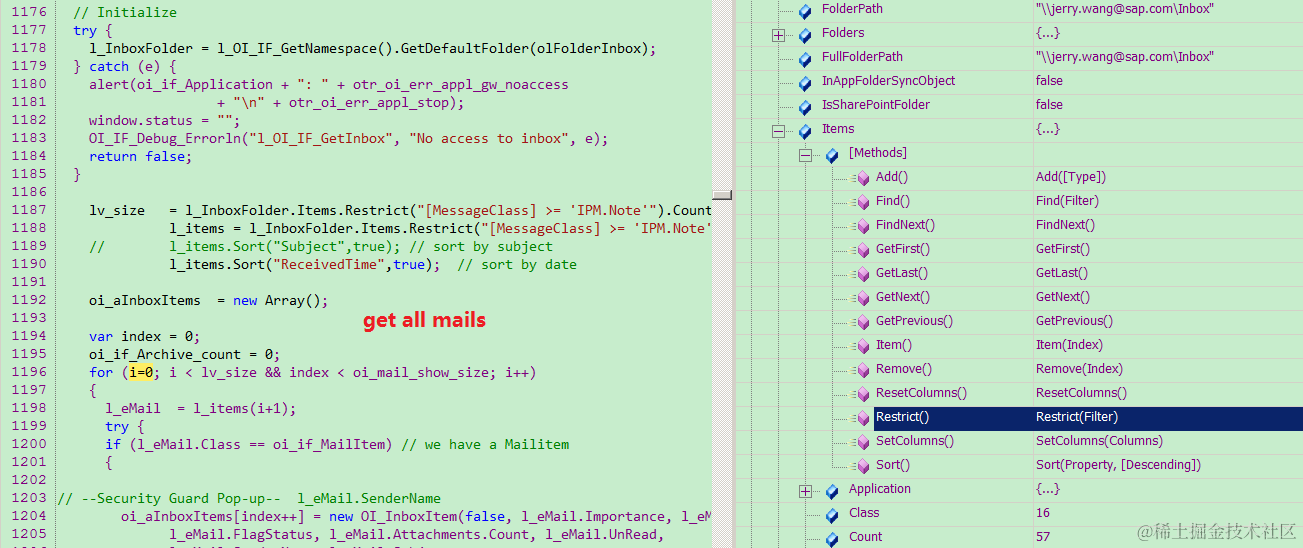Select the SetColumns() method name
The image size is (1303, 548).
(x=915, y=441)
